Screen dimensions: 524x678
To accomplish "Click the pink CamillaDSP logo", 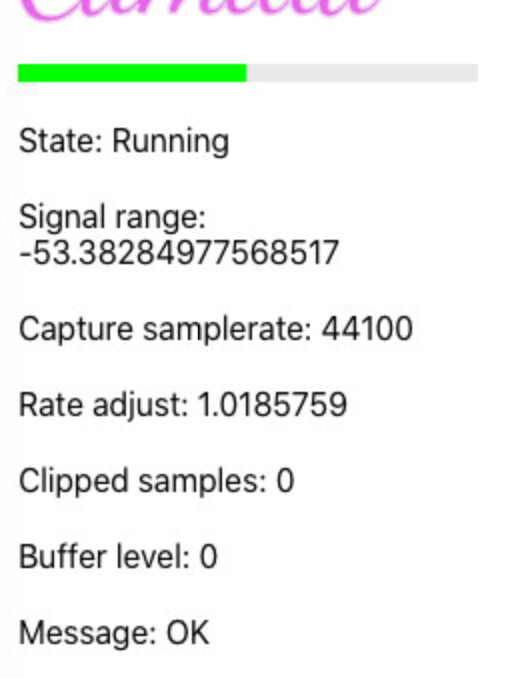I will pos(201,10).
